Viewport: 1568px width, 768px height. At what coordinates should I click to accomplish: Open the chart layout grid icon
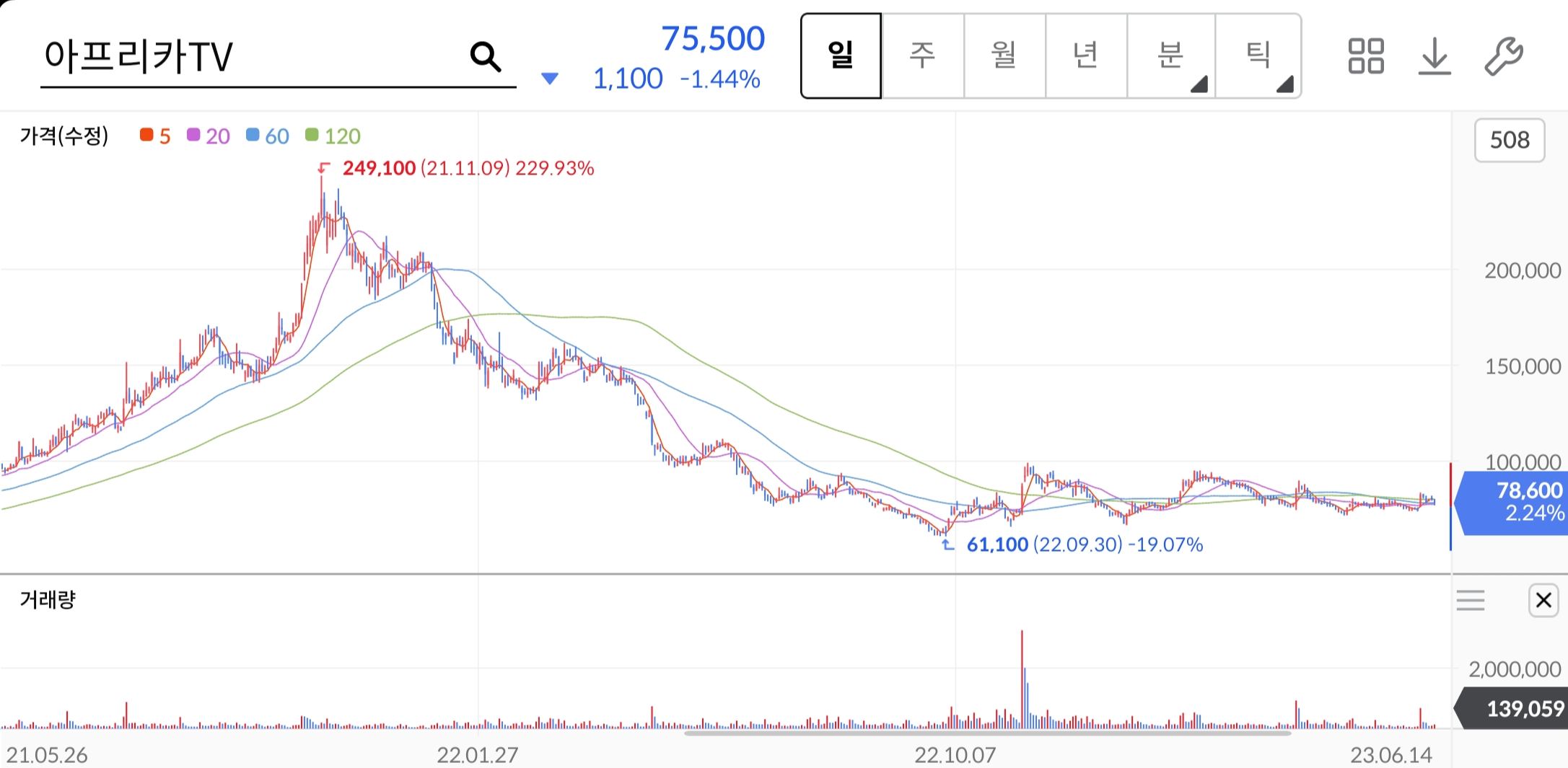pyautogui.click(x=1365, y=56)
